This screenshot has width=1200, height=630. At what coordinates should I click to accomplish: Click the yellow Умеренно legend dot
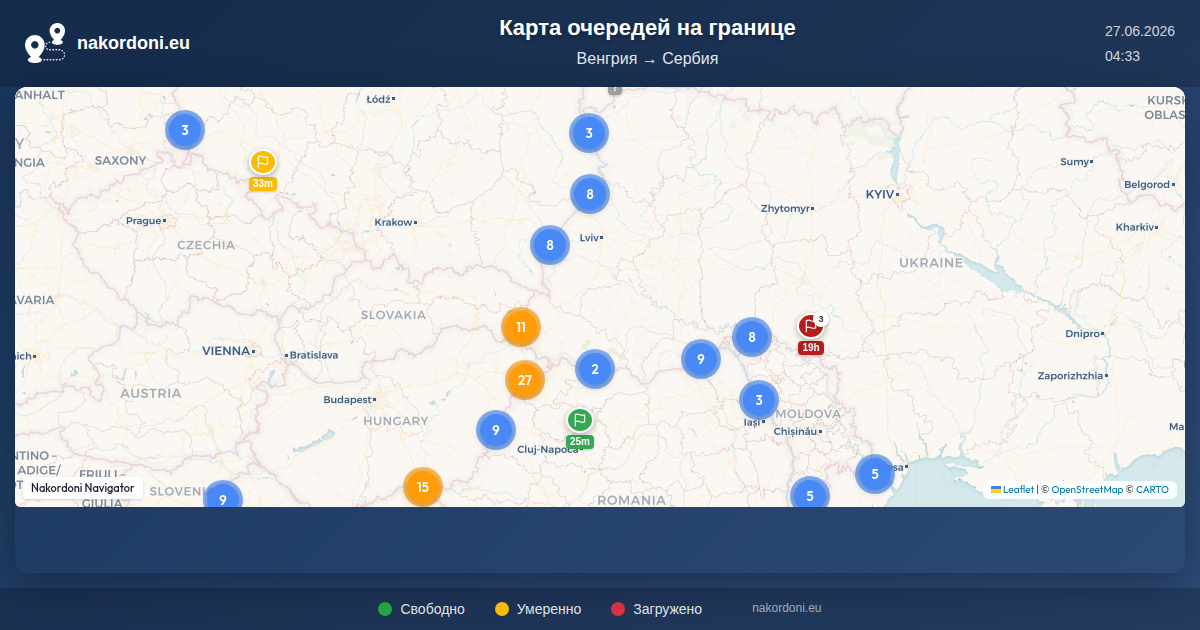pyautogui.click(x=502, y=609)
